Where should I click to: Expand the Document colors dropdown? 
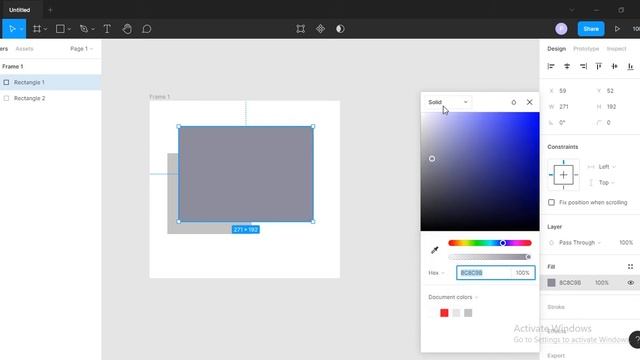(x=453, y=297)
